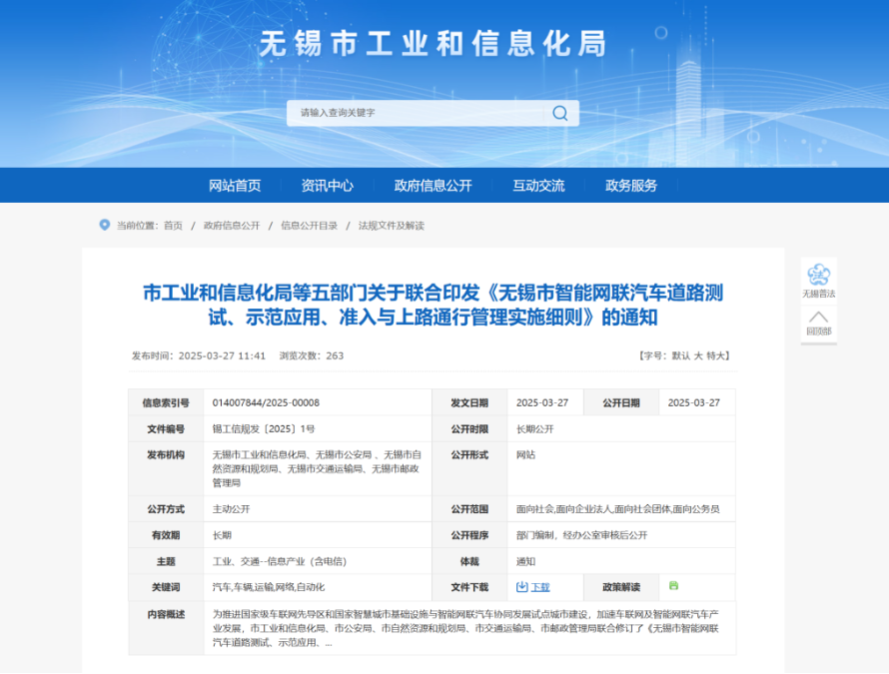The height and width of the screenshot is (674, 889).
Task: Click the search magnifier icon
Action: (x=560, y=113)
